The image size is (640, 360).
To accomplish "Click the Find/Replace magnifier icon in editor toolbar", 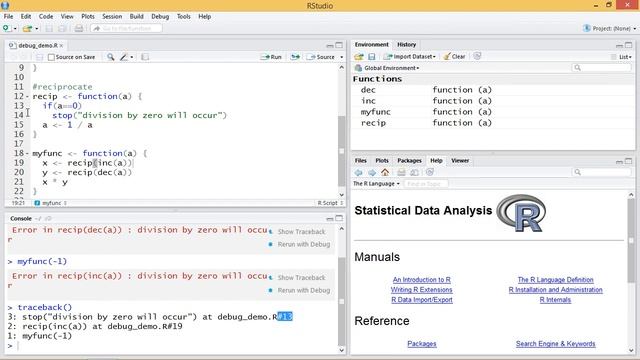I will 111,57.
